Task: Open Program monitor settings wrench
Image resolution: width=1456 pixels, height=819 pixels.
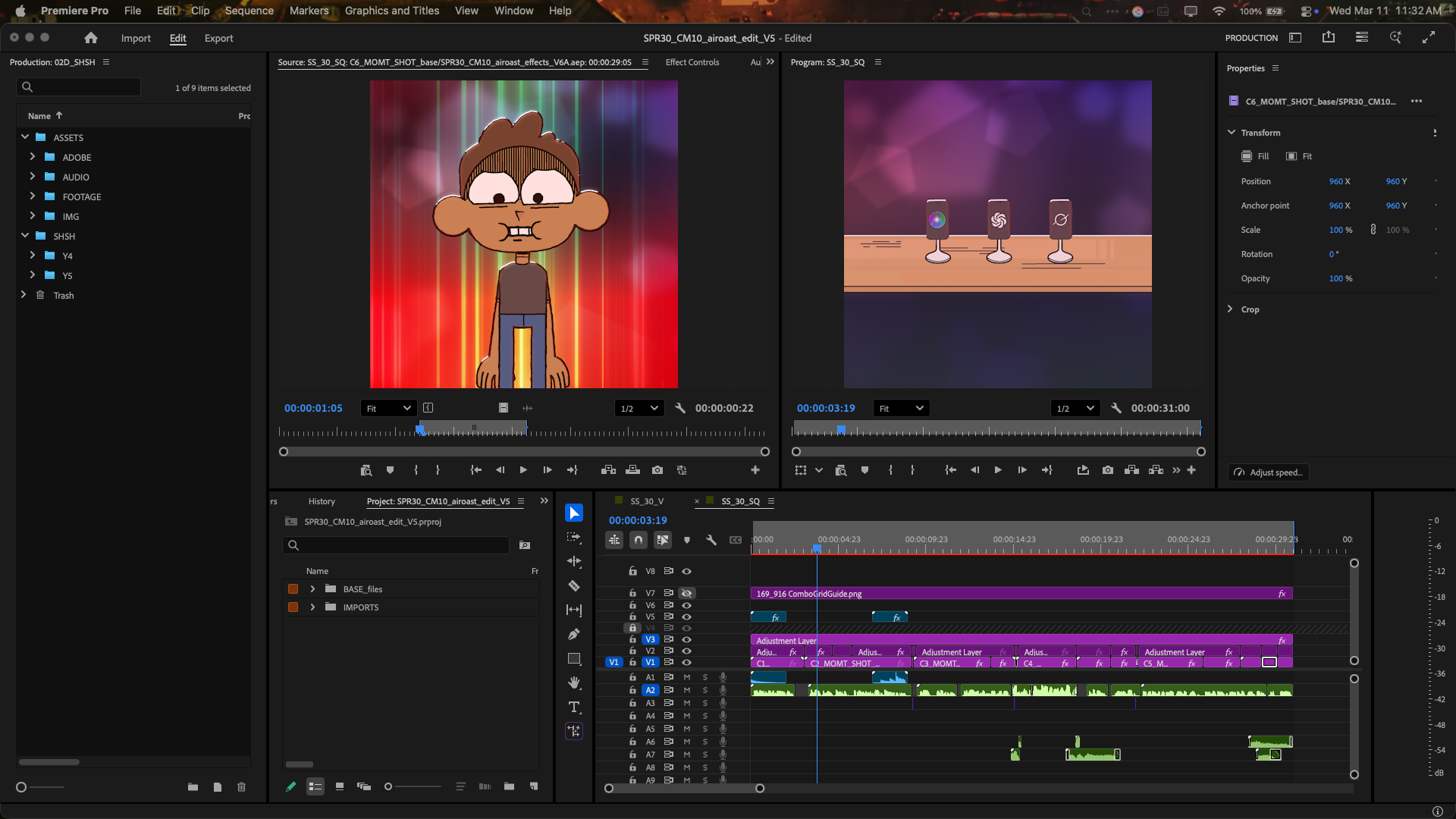Action: [1116, 408]
